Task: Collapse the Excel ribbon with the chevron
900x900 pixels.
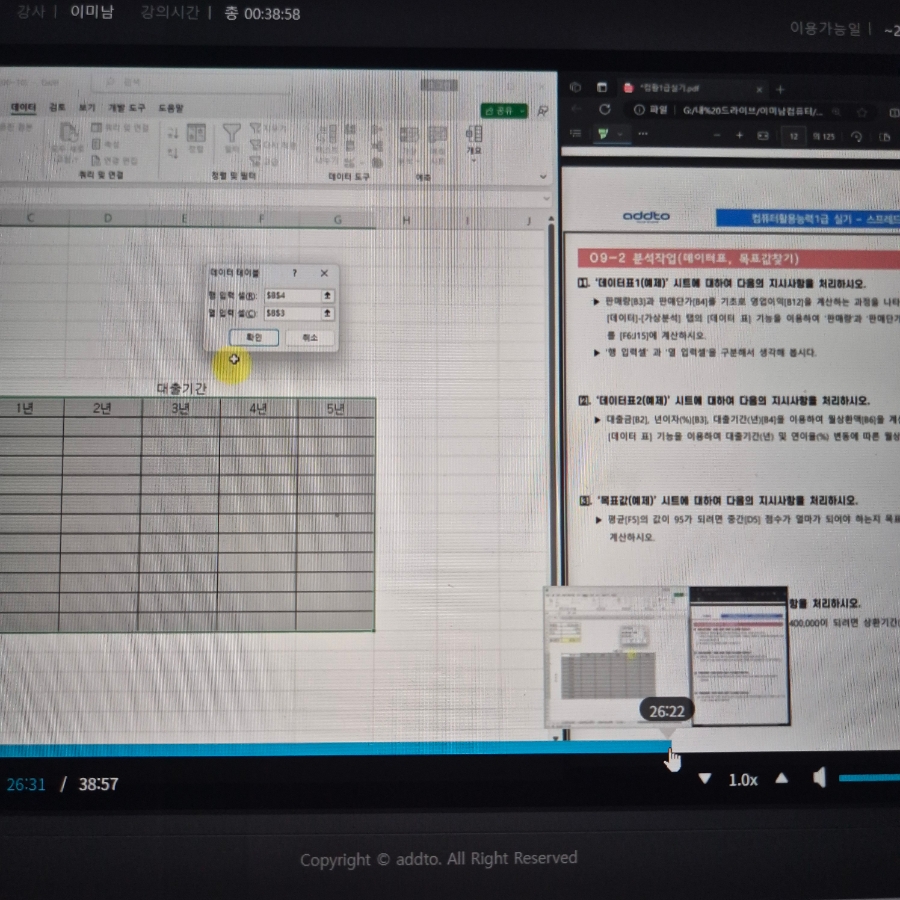Action: pyautogui.click(x=543, y=176)
